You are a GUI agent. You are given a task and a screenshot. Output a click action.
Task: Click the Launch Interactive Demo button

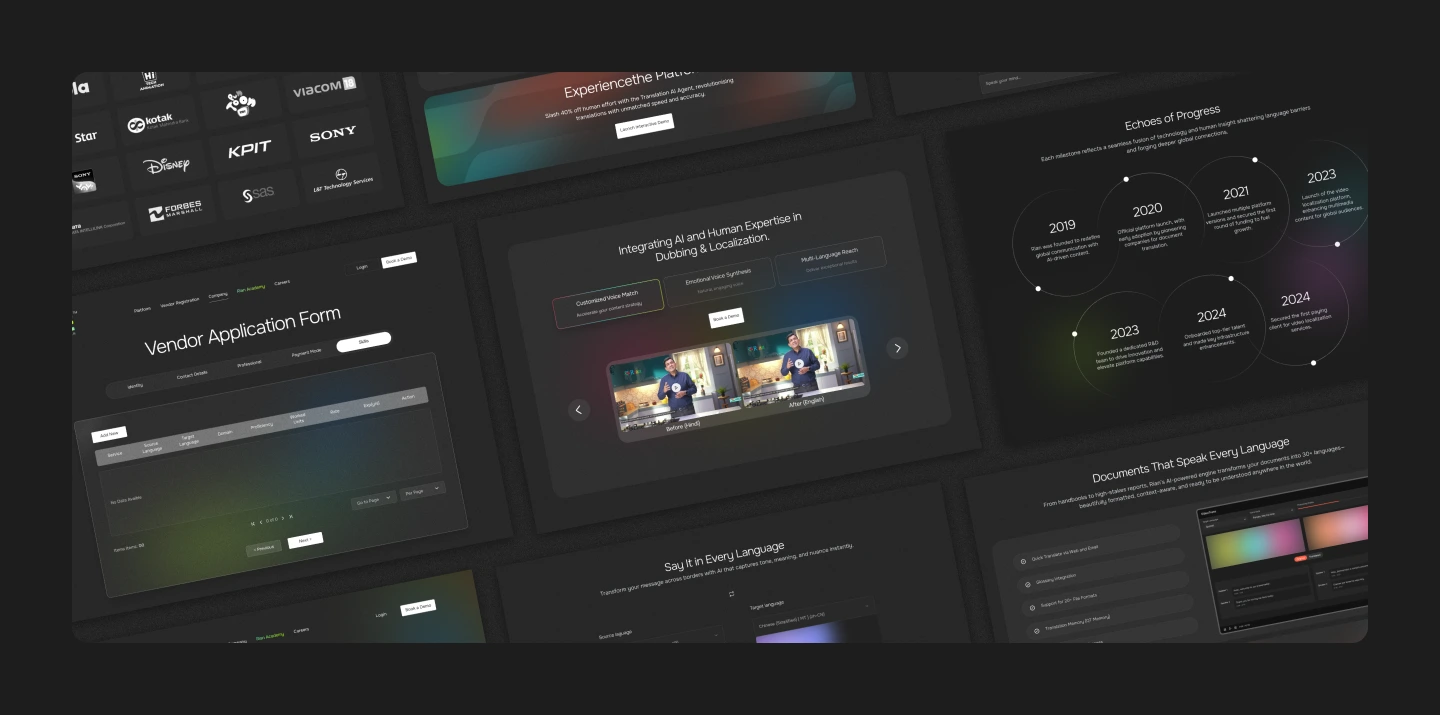click(644, 126)
